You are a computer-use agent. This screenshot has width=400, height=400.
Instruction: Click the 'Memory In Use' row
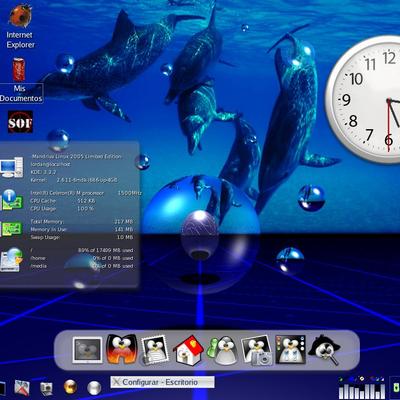82,229
